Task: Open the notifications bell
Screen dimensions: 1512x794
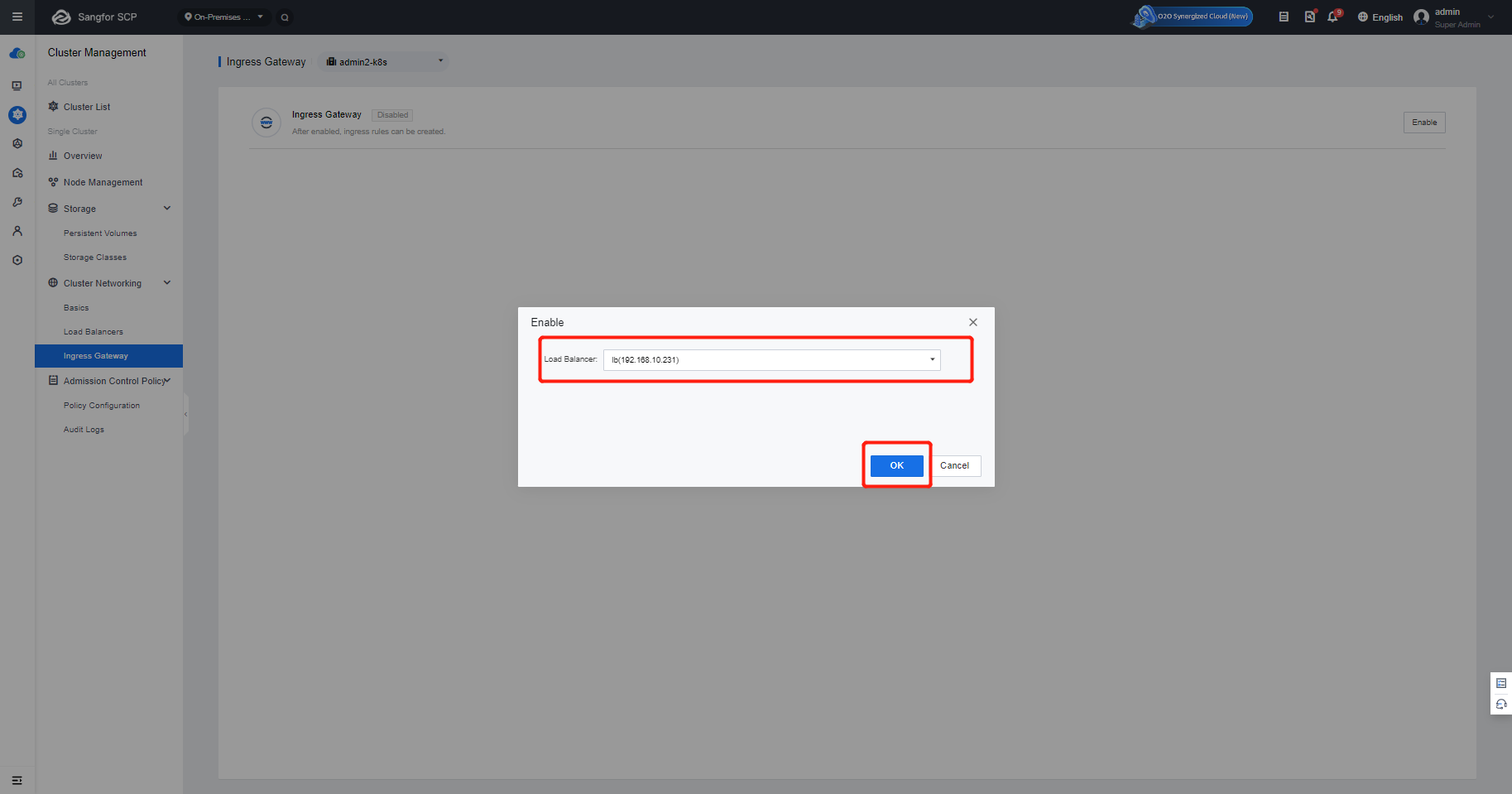Action: (x=1333, y=17)
